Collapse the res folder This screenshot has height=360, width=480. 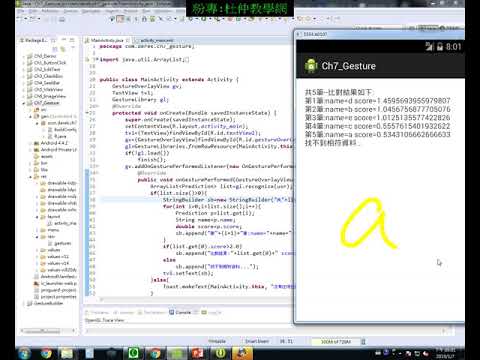(30, 177)
